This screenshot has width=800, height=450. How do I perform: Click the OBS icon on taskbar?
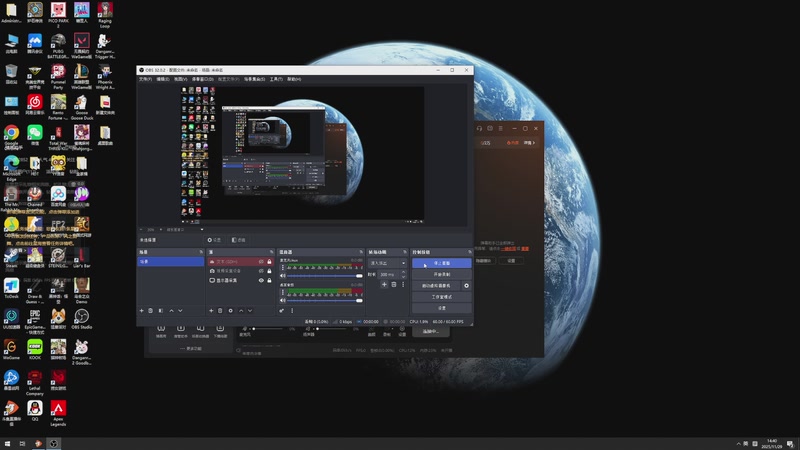54,444
